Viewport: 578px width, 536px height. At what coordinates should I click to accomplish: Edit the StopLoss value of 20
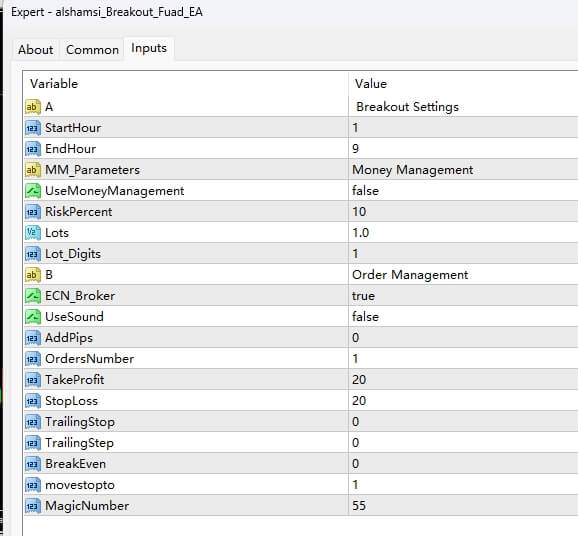click(463, 401)
